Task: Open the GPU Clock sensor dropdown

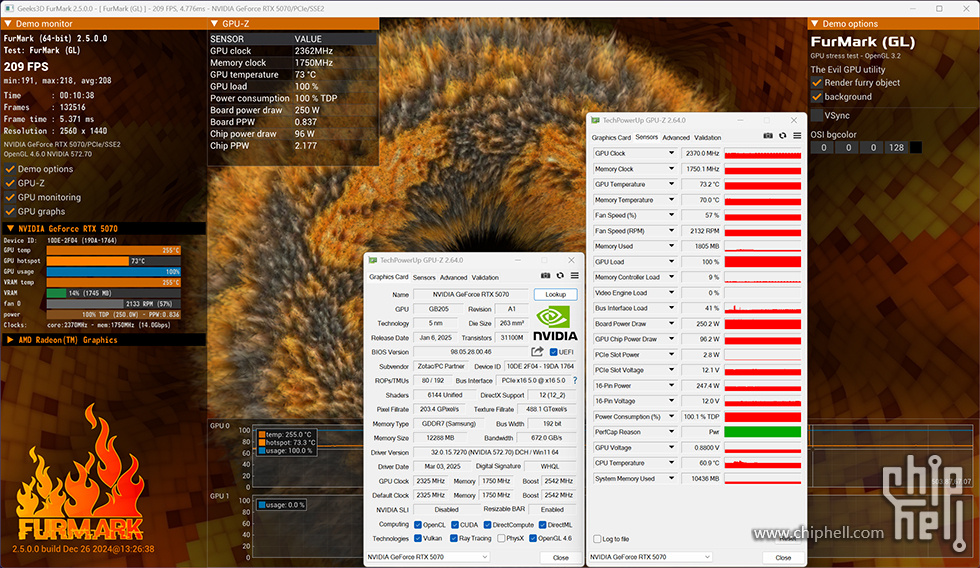Action: pyautogui.click(x=671, y=153)
